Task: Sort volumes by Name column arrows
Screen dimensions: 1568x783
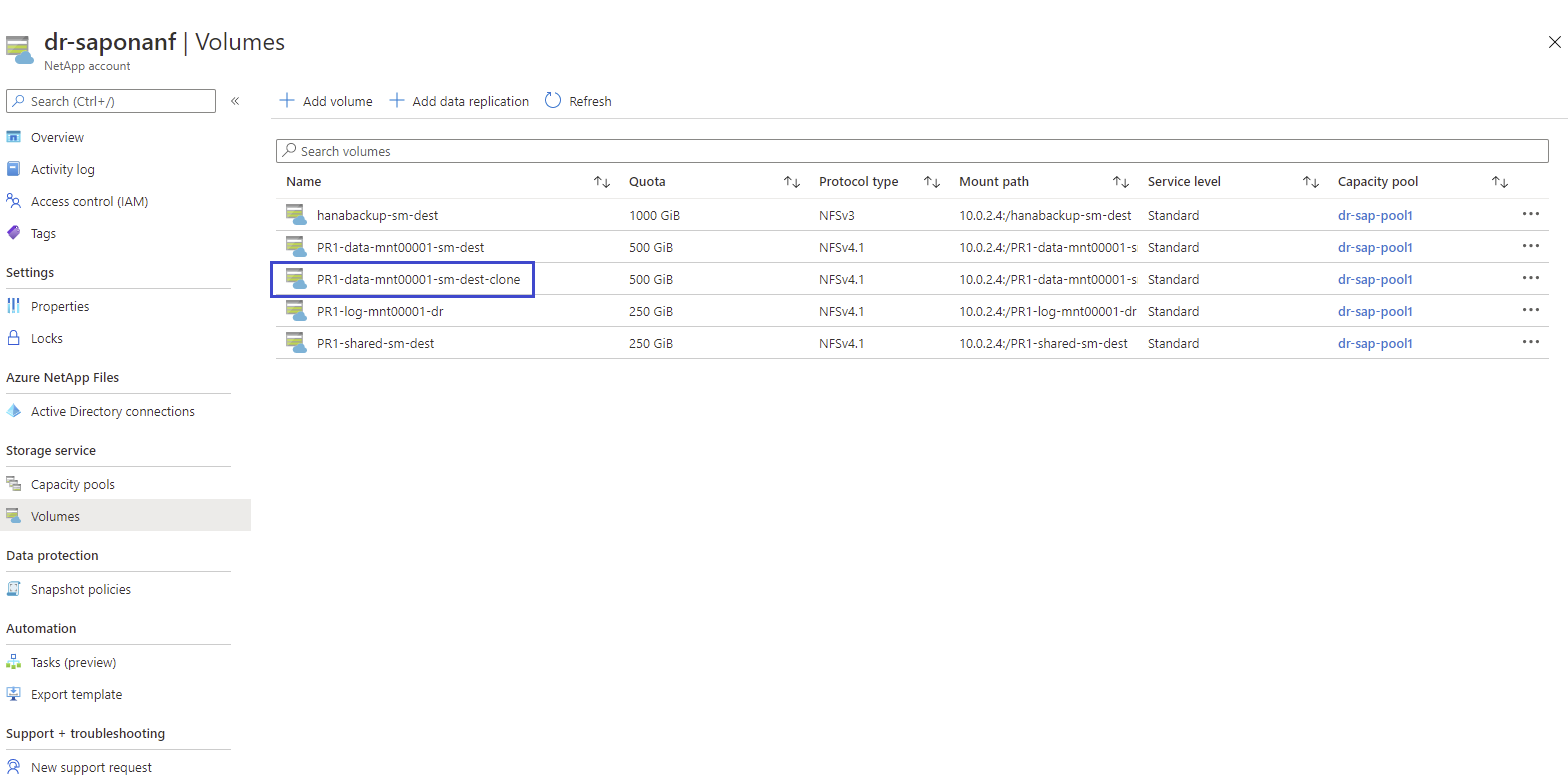Action: [x=601, y=182]
